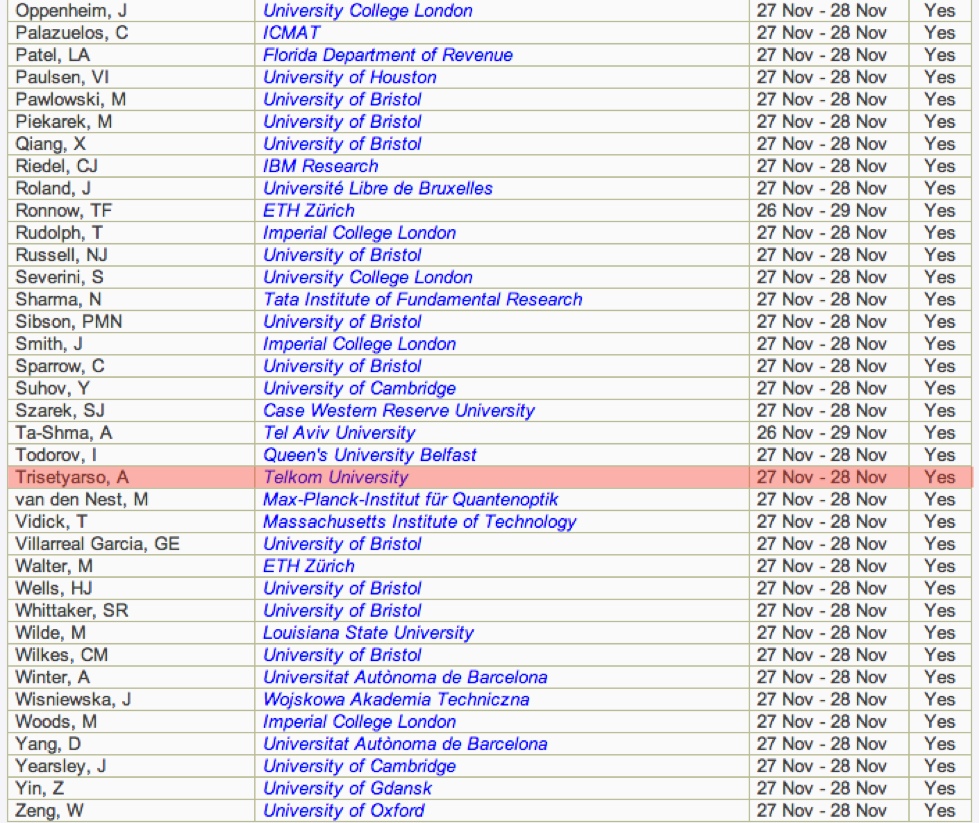
Task: Open ETH Zürich link in Ronnow's row
Action: 308,210
